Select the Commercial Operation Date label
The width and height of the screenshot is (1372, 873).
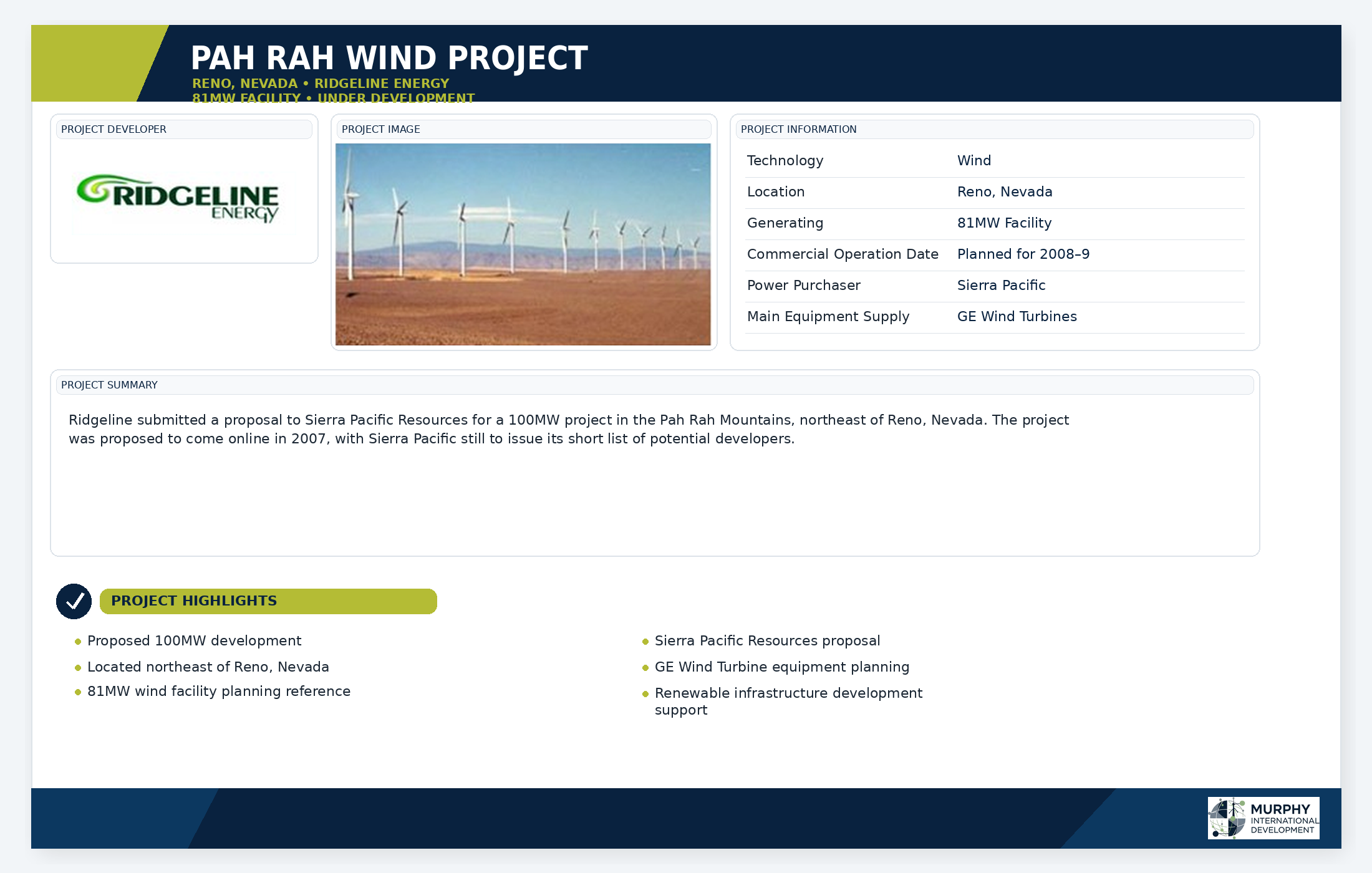pos(843,254)
